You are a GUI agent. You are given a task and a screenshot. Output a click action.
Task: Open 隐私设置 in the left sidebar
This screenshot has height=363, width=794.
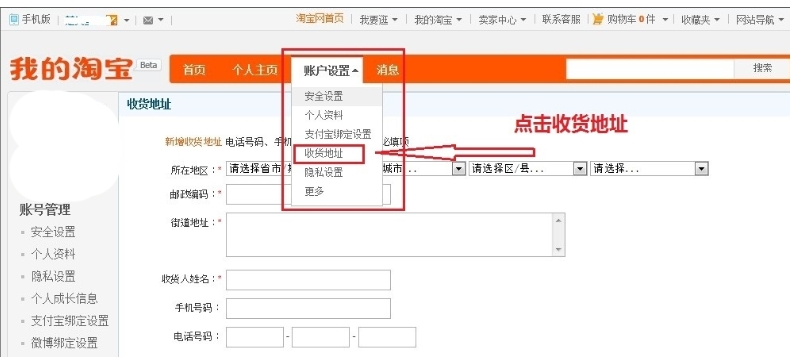coord(53,276)
